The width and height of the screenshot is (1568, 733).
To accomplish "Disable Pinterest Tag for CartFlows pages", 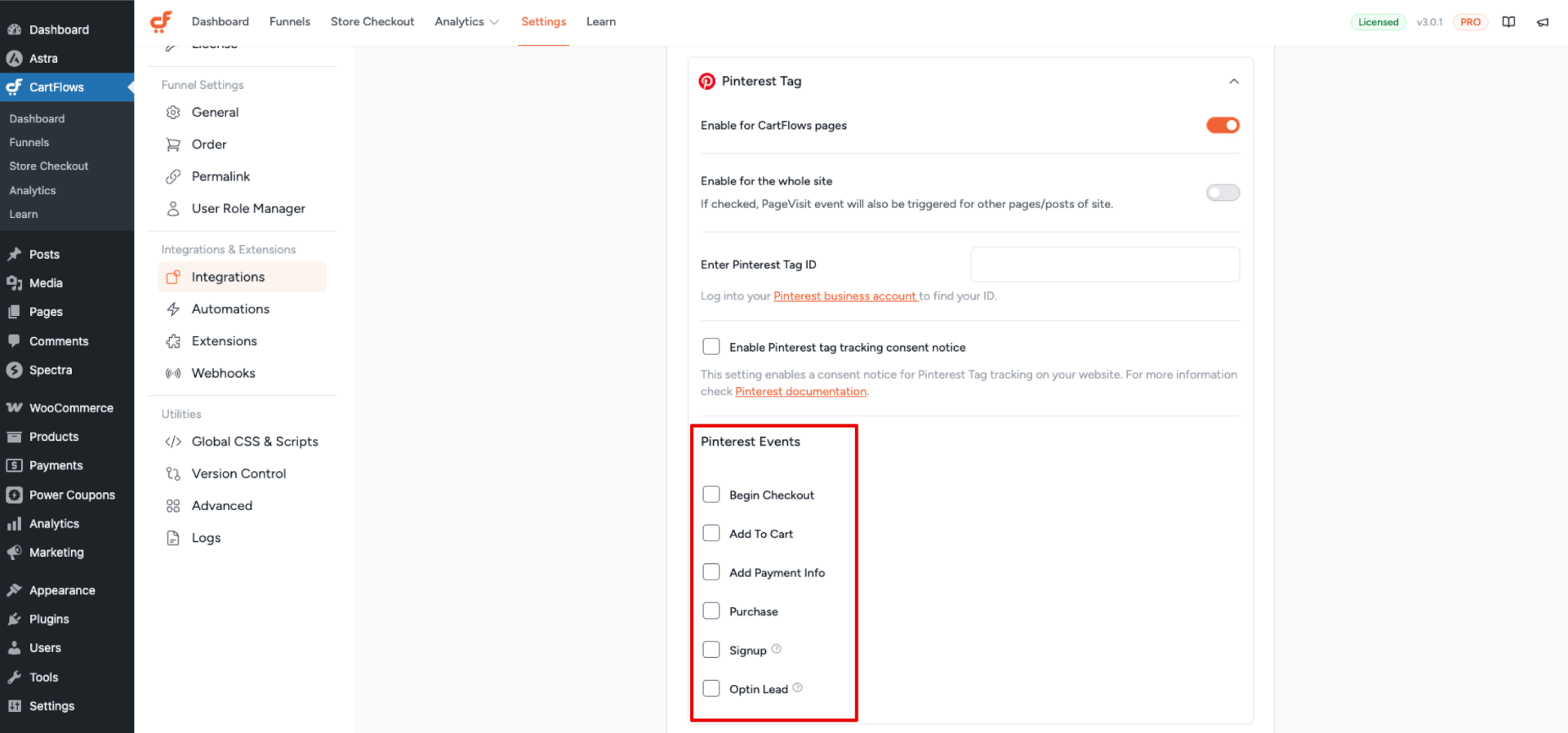I will tap(1223, 125).
